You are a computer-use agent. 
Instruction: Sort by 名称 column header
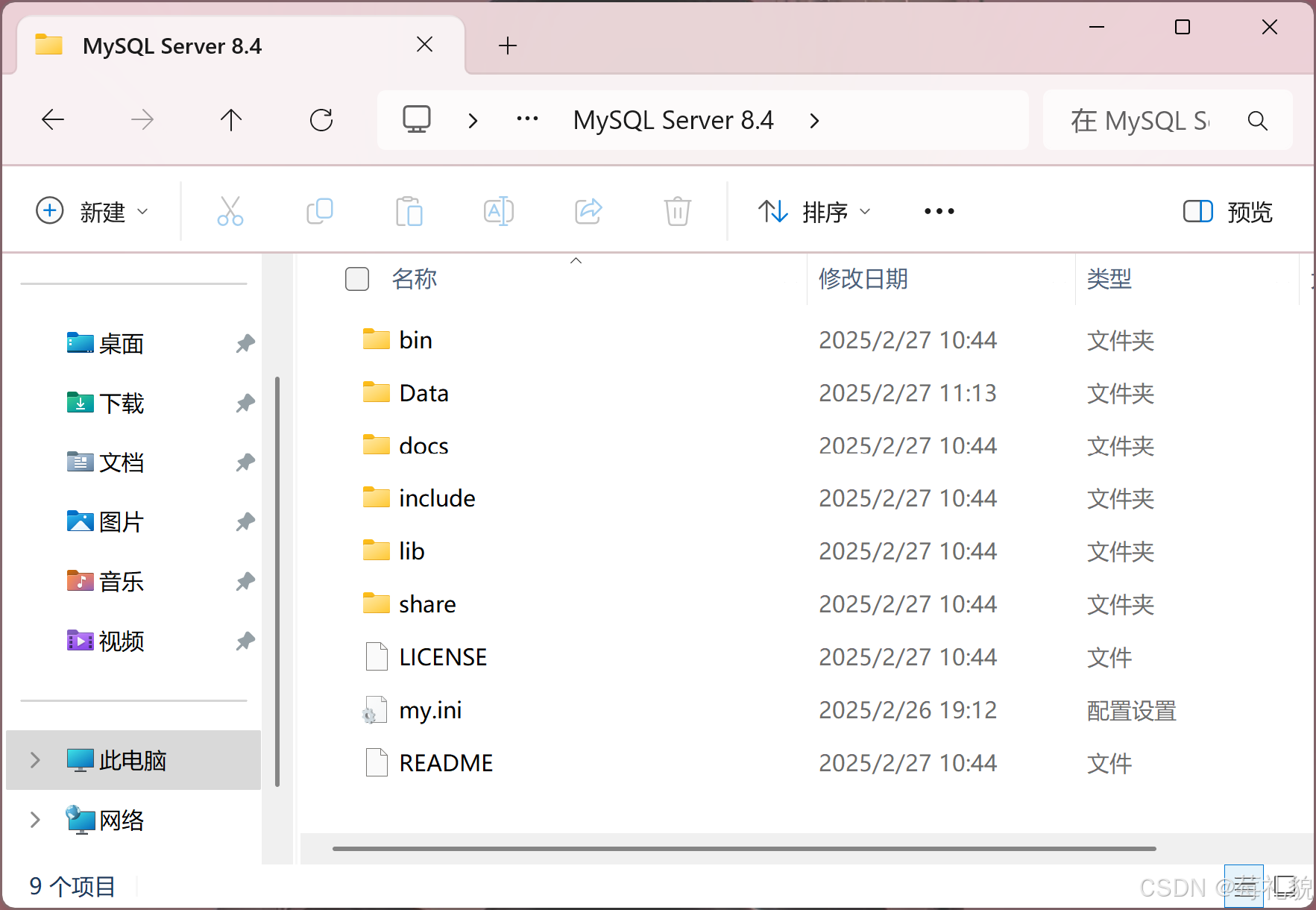pos(415,279)
